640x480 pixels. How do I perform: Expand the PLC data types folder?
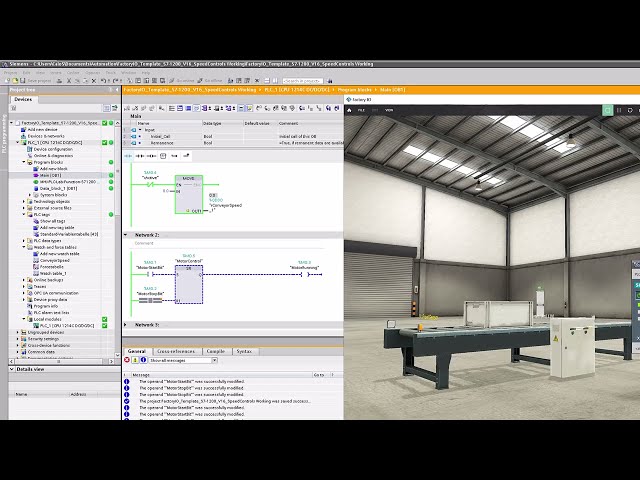click(x=24, y=241)
